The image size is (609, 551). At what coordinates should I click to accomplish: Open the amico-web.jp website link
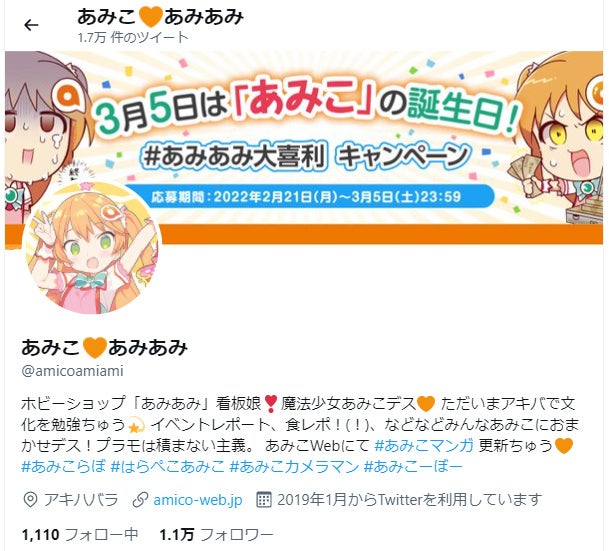tap(198, 500)
